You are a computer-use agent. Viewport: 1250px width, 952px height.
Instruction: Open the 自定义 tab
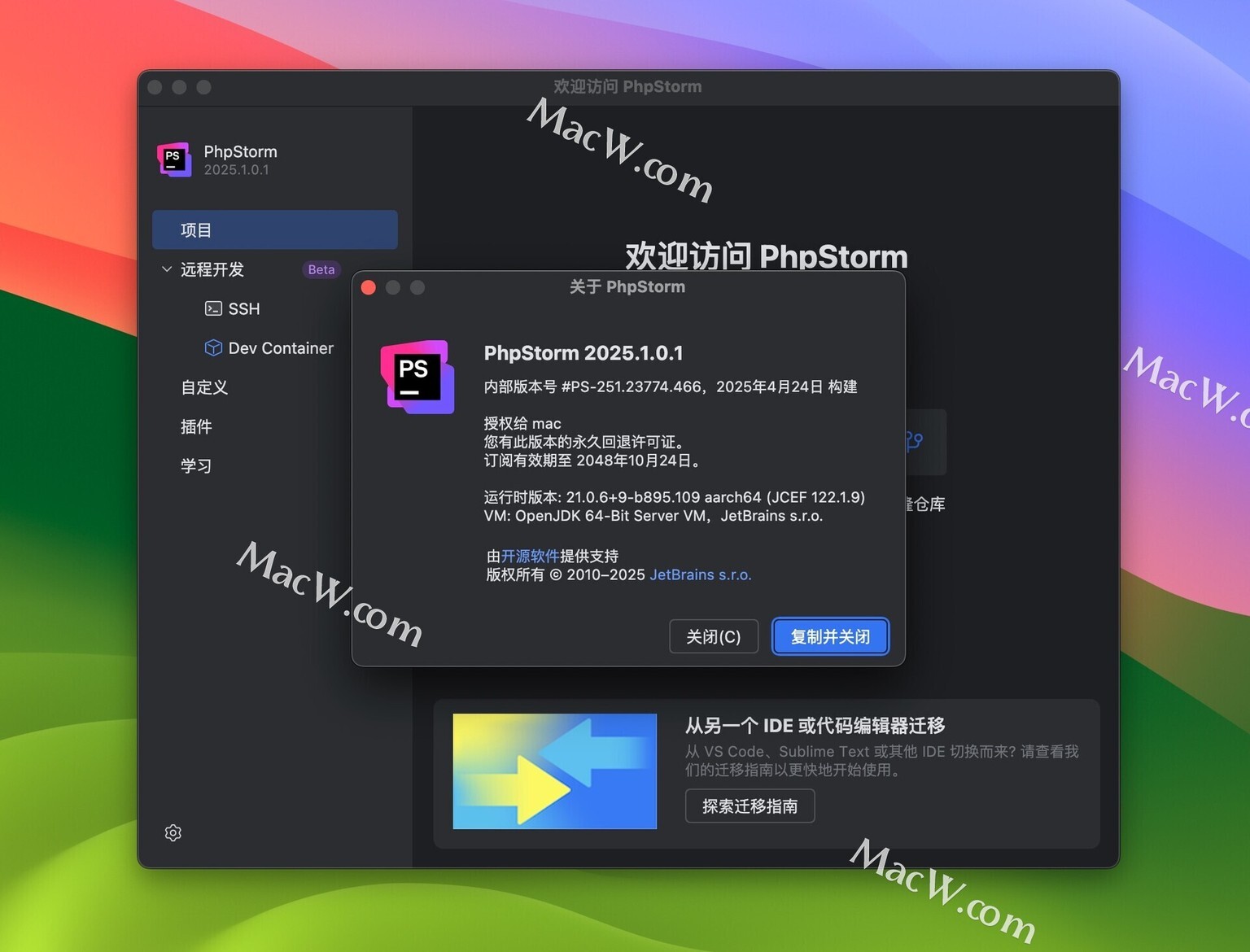tap(204, 387)
